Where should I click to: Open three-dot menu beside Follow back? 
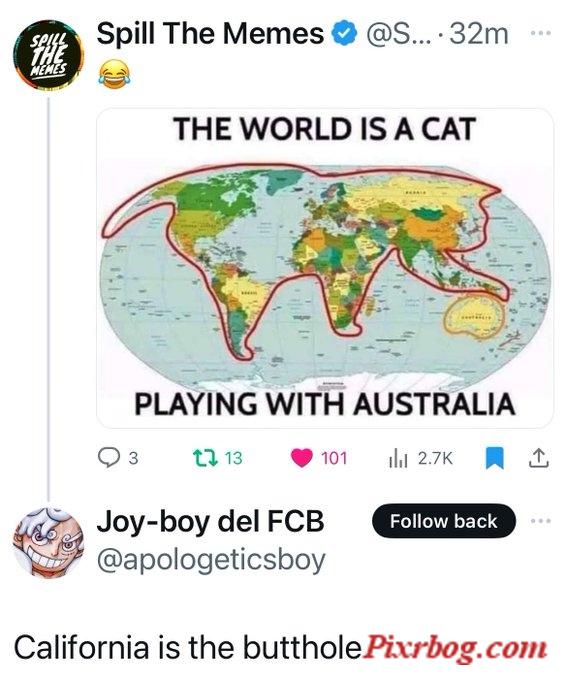point(541,520)
